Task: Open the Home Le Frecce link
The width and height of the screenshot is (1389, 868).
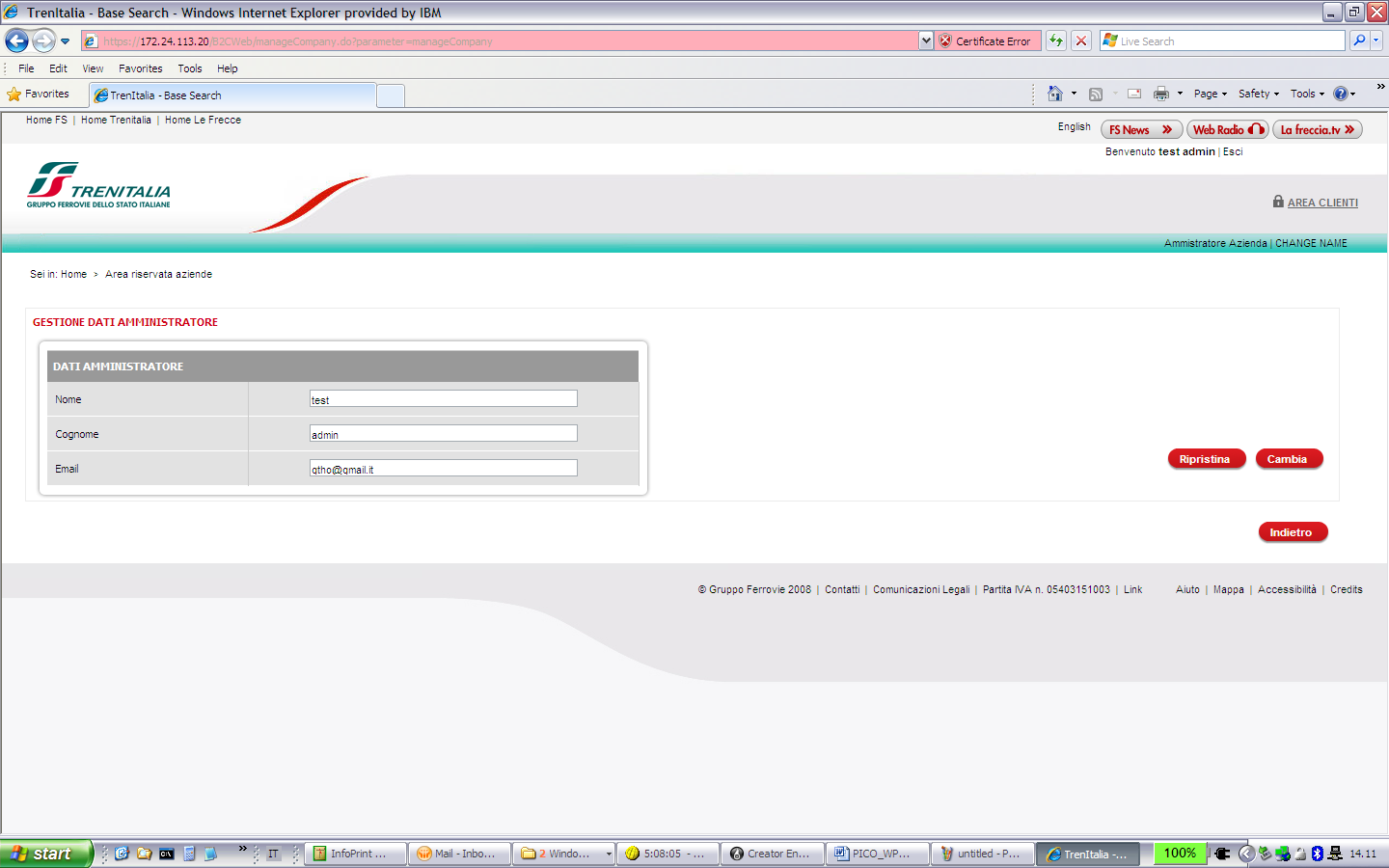Action: 203,120
